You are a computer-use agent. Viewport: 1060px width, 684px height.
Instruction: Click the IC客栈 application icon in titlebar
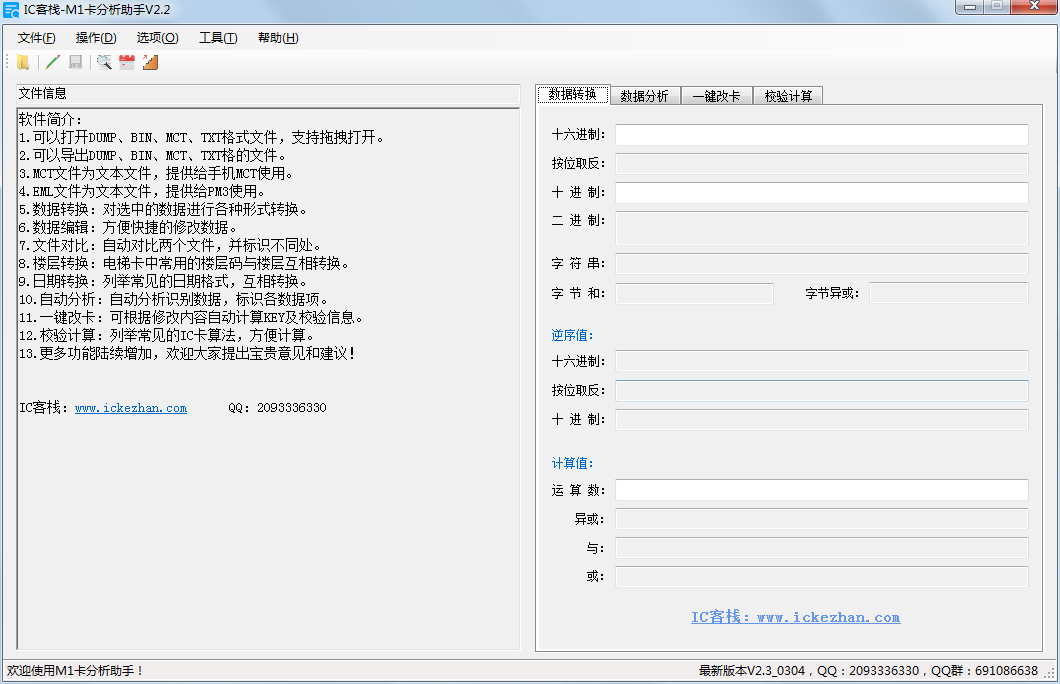point(11,8)
